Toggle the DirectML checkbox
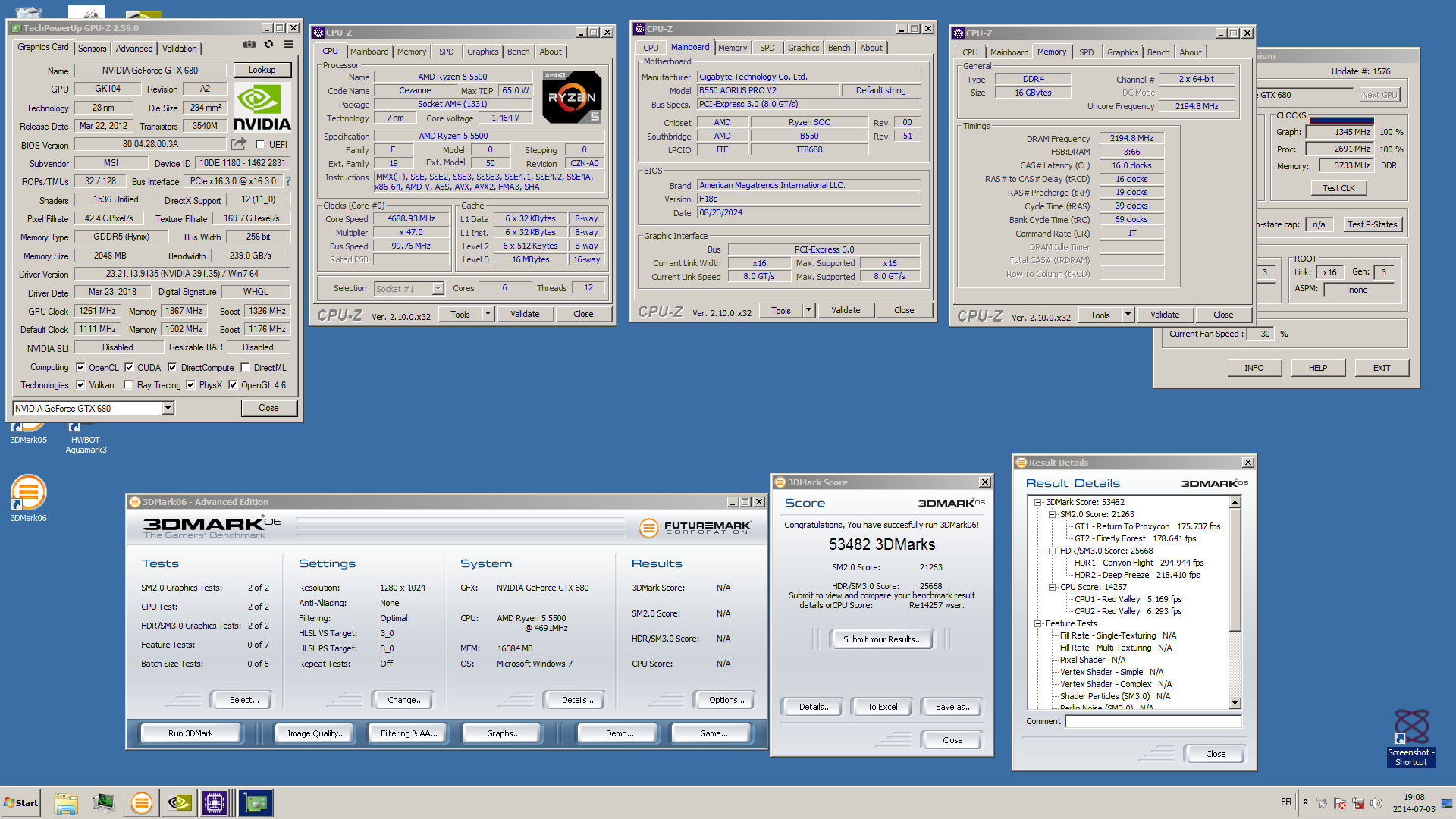1456x819 pixels. click(245, 368)
